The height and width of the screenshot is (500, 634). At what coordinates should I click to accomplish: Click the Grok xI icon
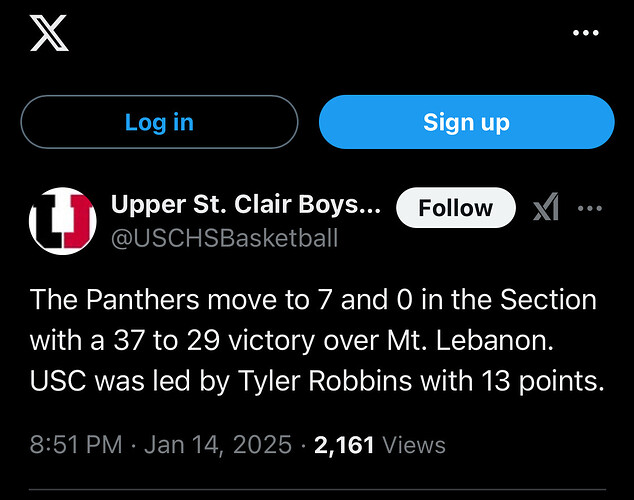546,207
